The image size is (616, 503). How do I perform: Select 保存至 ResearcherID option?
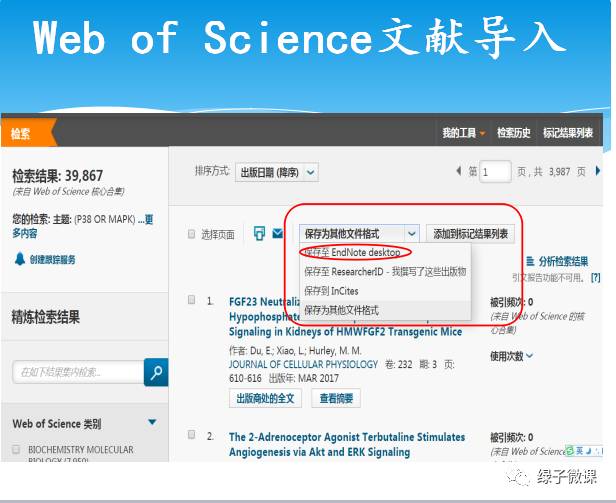point(385,272)
